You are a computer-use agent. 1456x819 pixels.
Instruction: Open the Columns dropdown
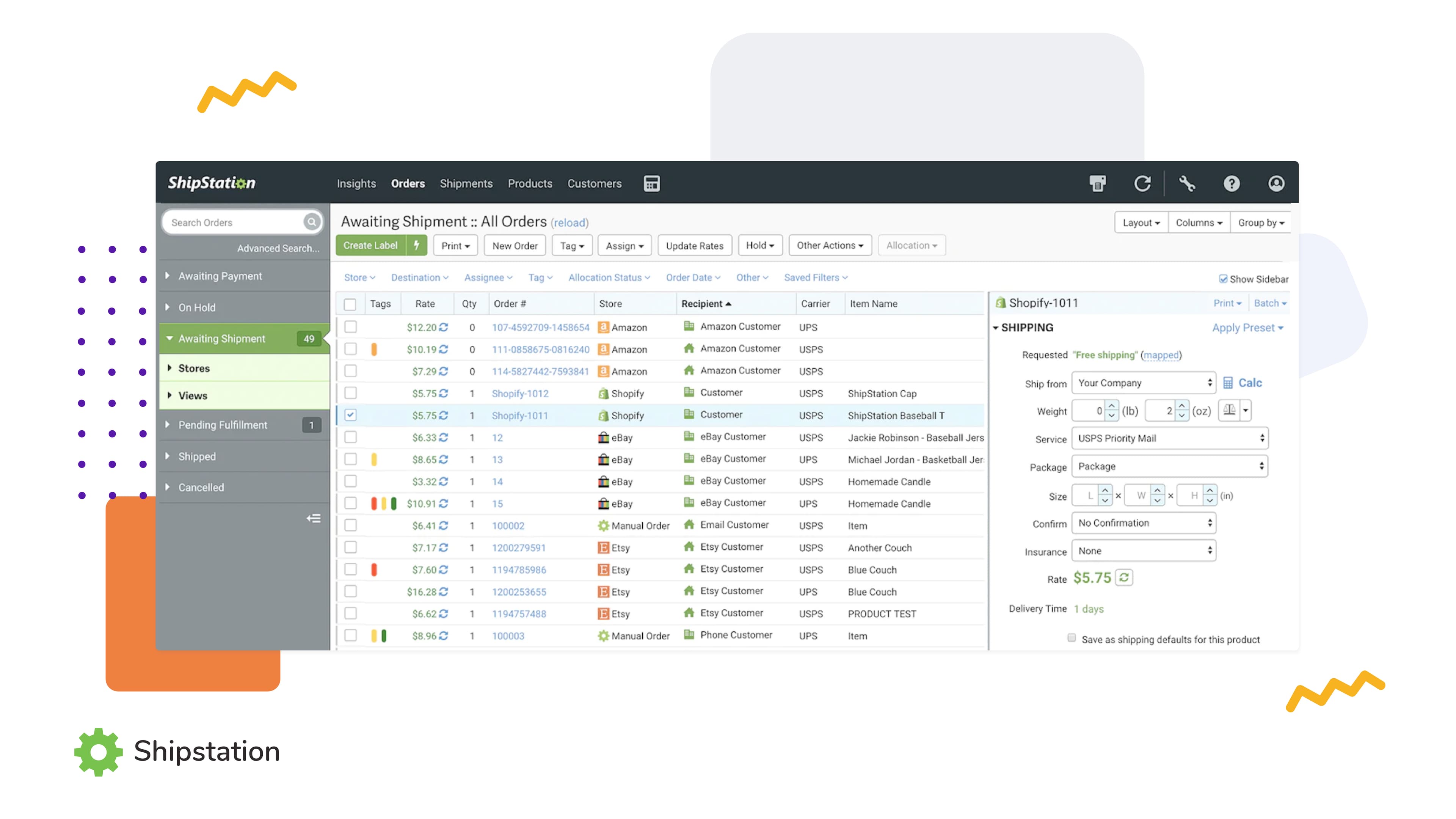1199,223
